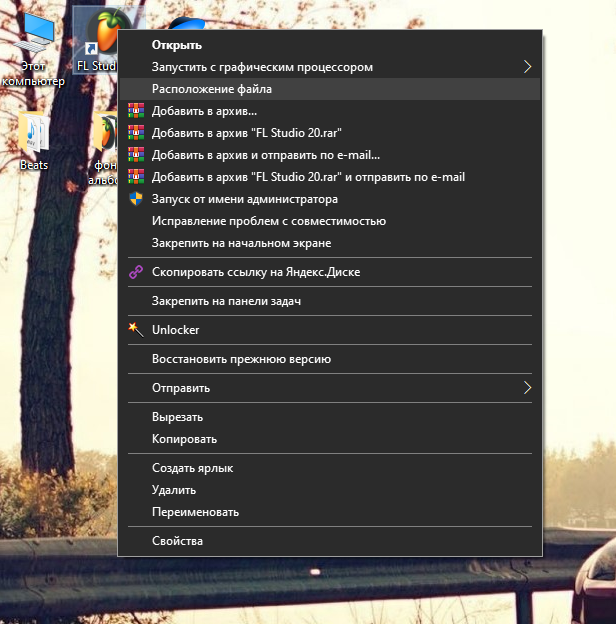
Task: Select 'Закрепить на начальном экране'
Action: [329, 243]
